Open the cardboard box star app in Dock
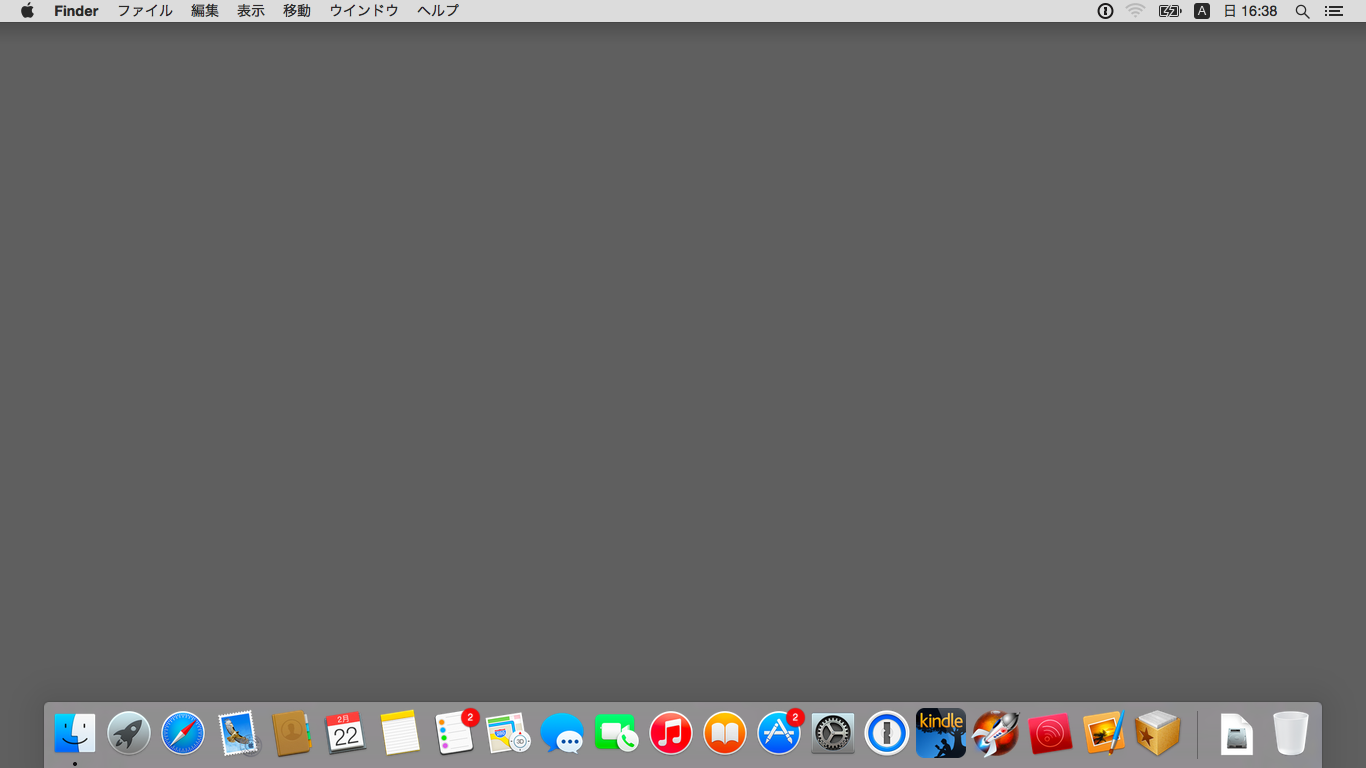 click(x=1158, y=733)
